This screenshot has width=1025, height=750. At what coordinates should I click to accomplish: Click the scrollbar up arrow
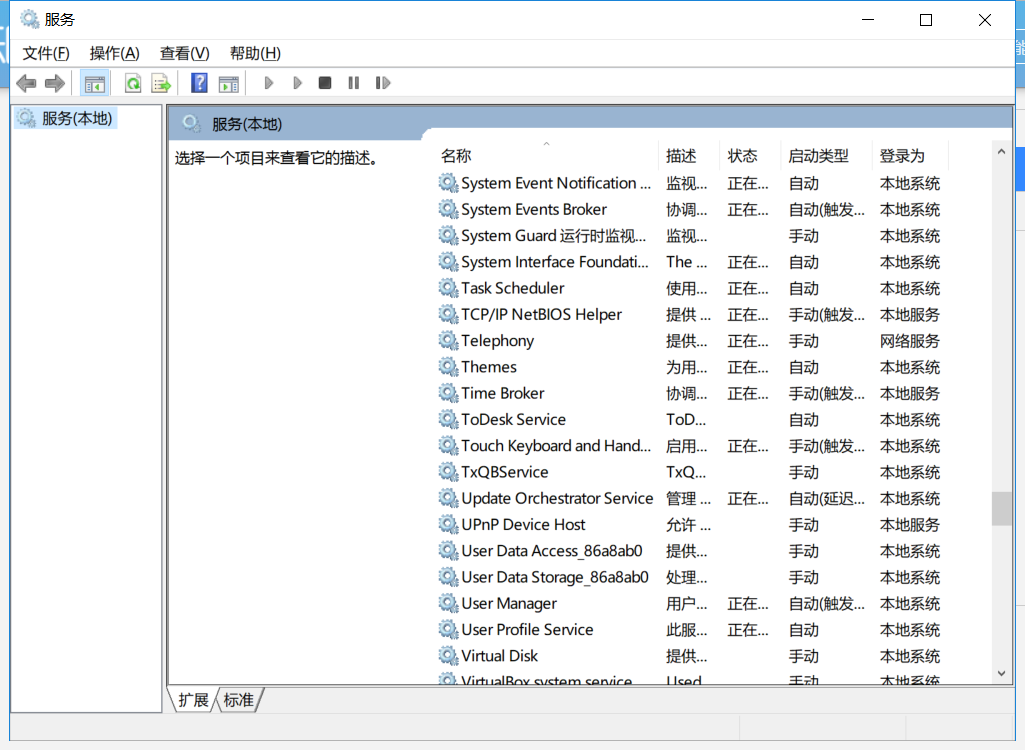[1001, 152]
